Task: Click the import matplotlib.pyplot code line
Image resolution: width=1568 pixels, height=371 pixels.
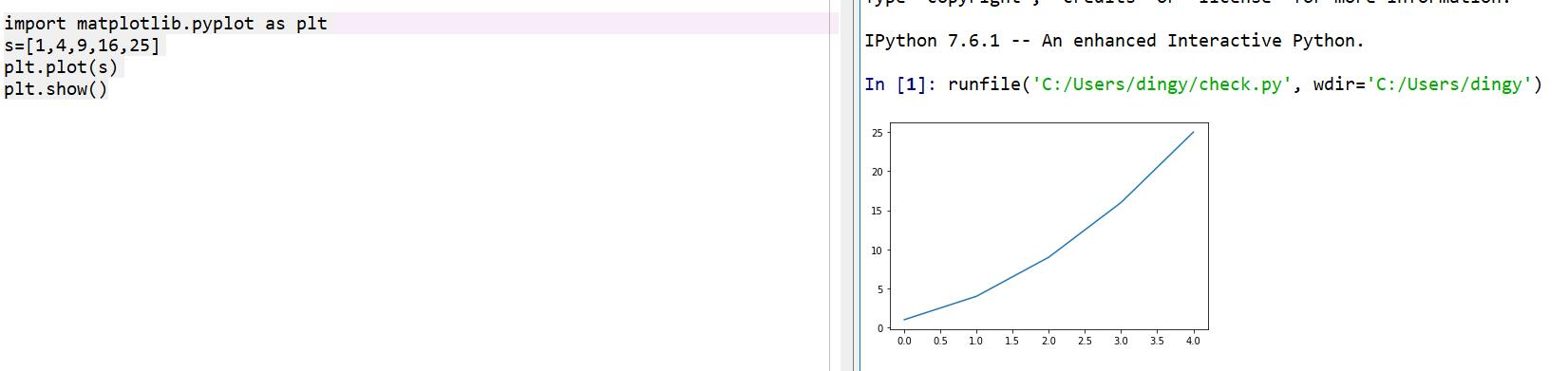Action: pyautogui.click(x=166, y=24)
